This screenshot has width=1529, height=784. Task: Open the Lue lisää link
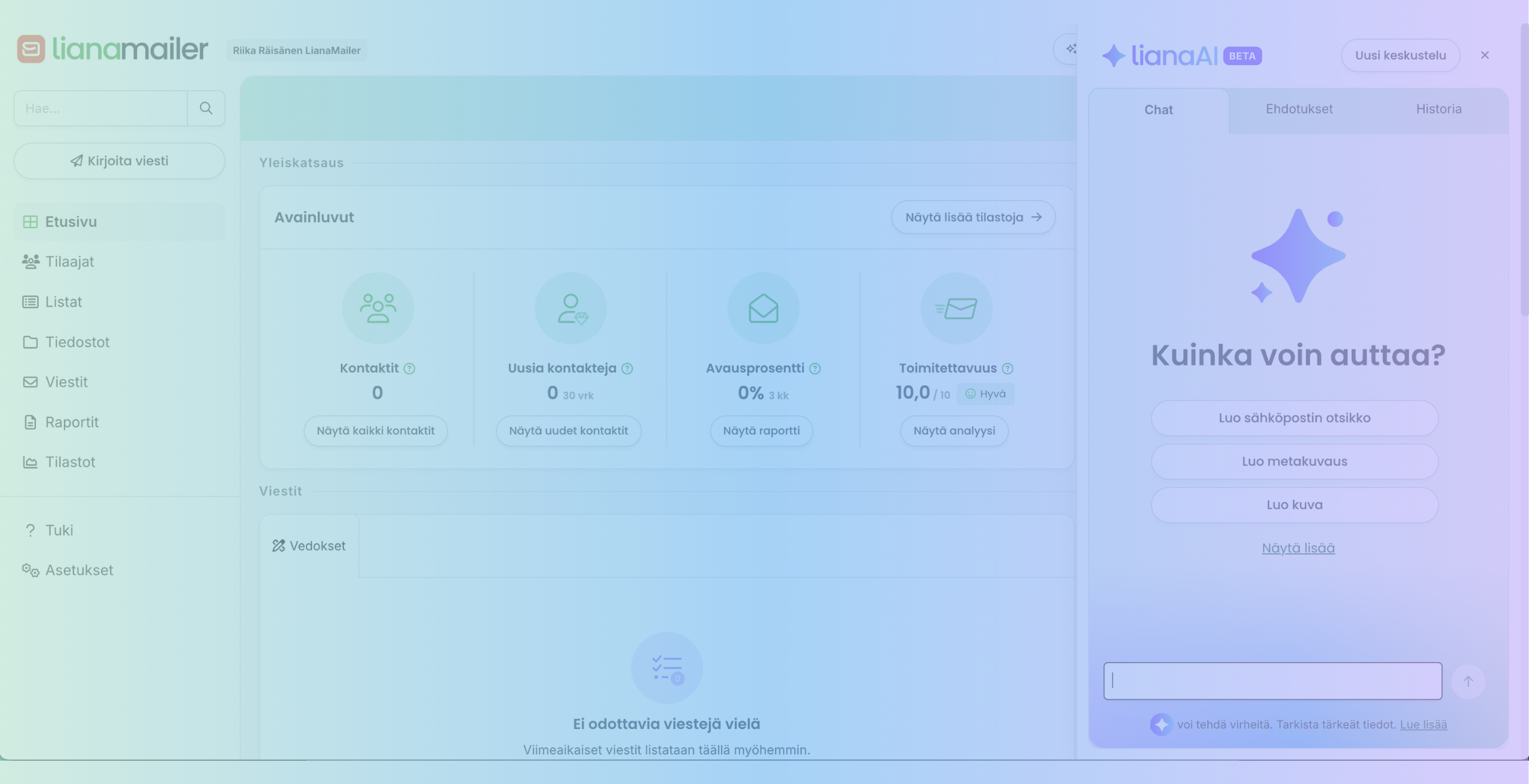[x=1423, y=724]
